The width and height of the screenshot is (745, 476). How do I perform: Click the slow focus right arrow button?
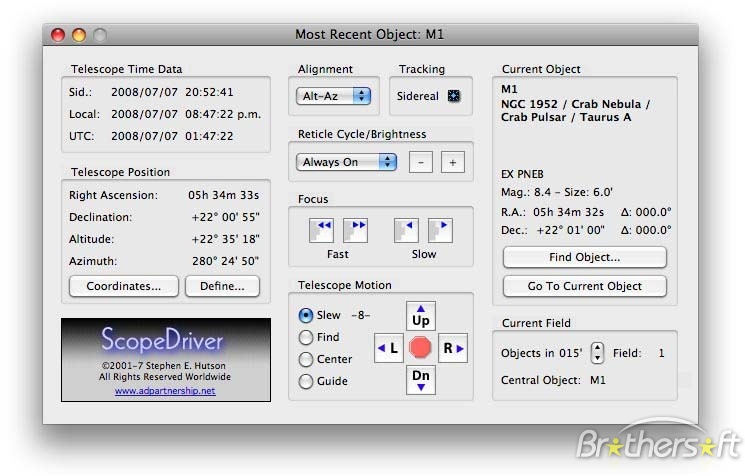(440, 230)
